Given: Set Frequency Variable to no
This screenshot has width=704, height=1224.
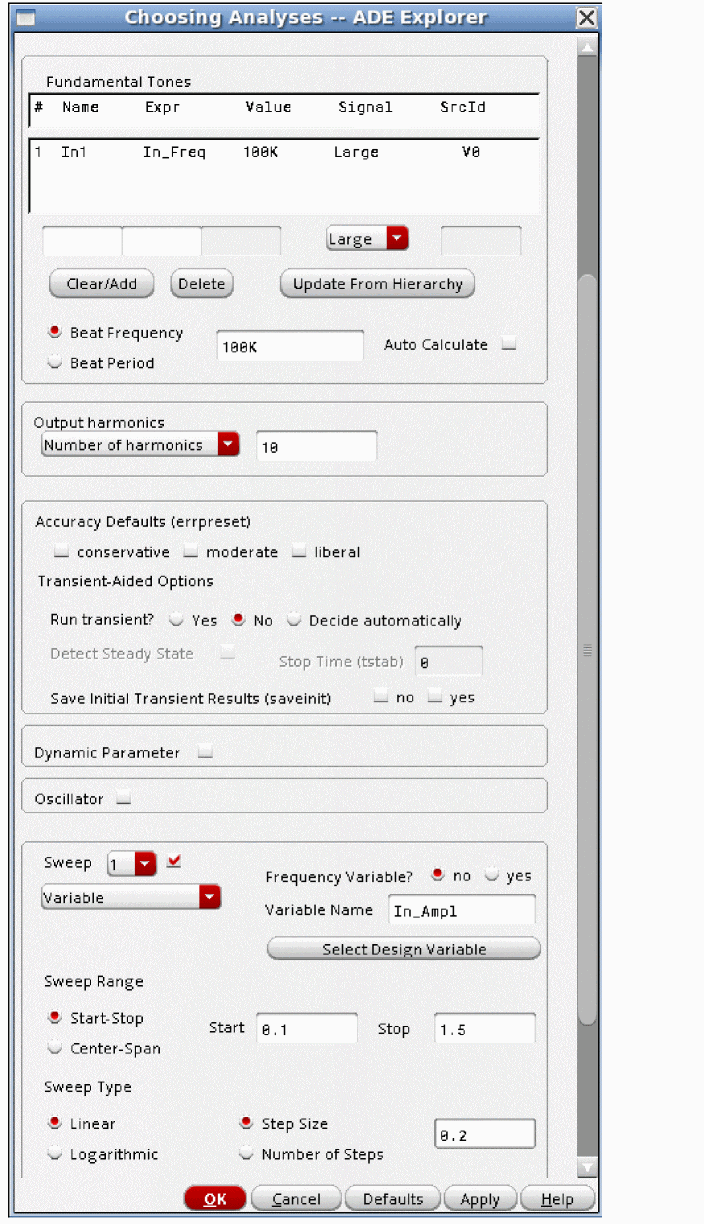Looking at the screenshot, I should pyautogui.click(x=438, y=875).
